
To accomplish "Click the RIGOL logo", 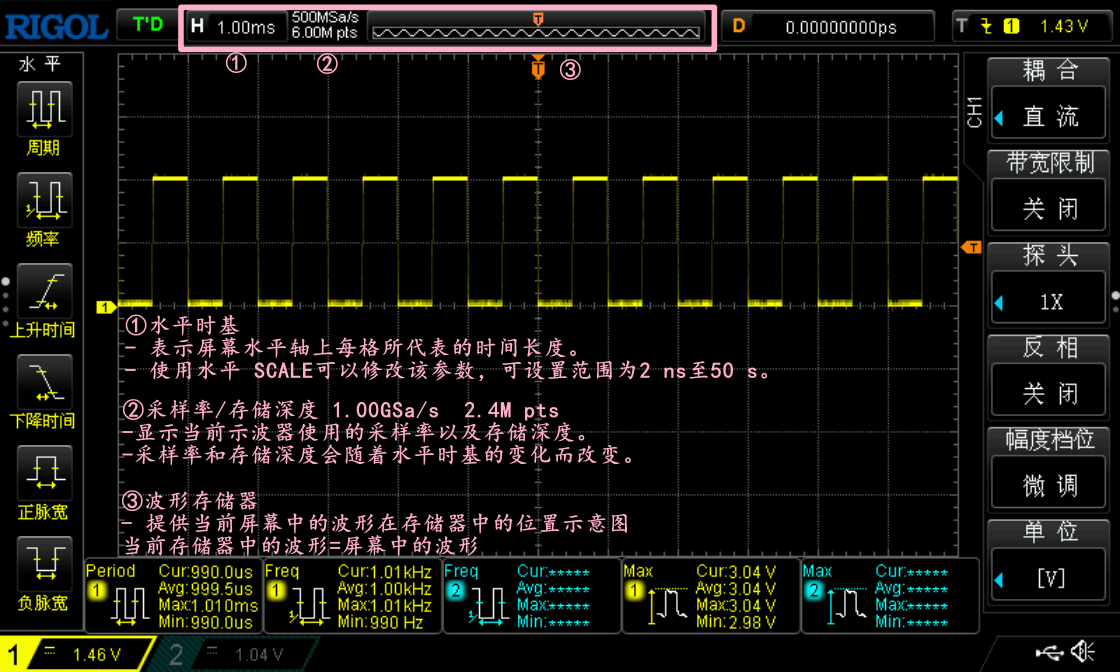I will (56, 27).
